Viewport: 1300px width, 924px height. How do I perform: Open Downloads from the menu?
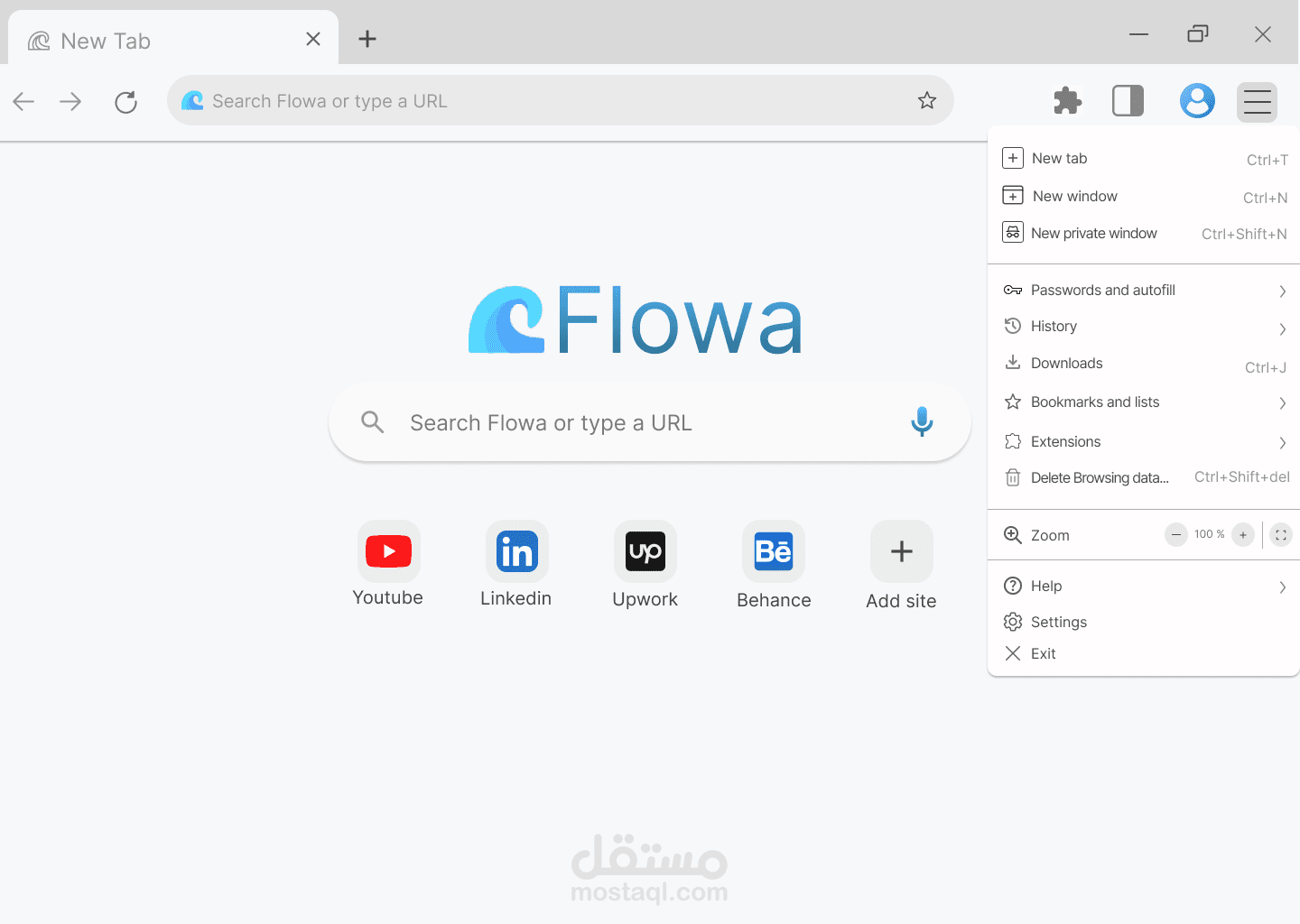tap(1144, 364)
